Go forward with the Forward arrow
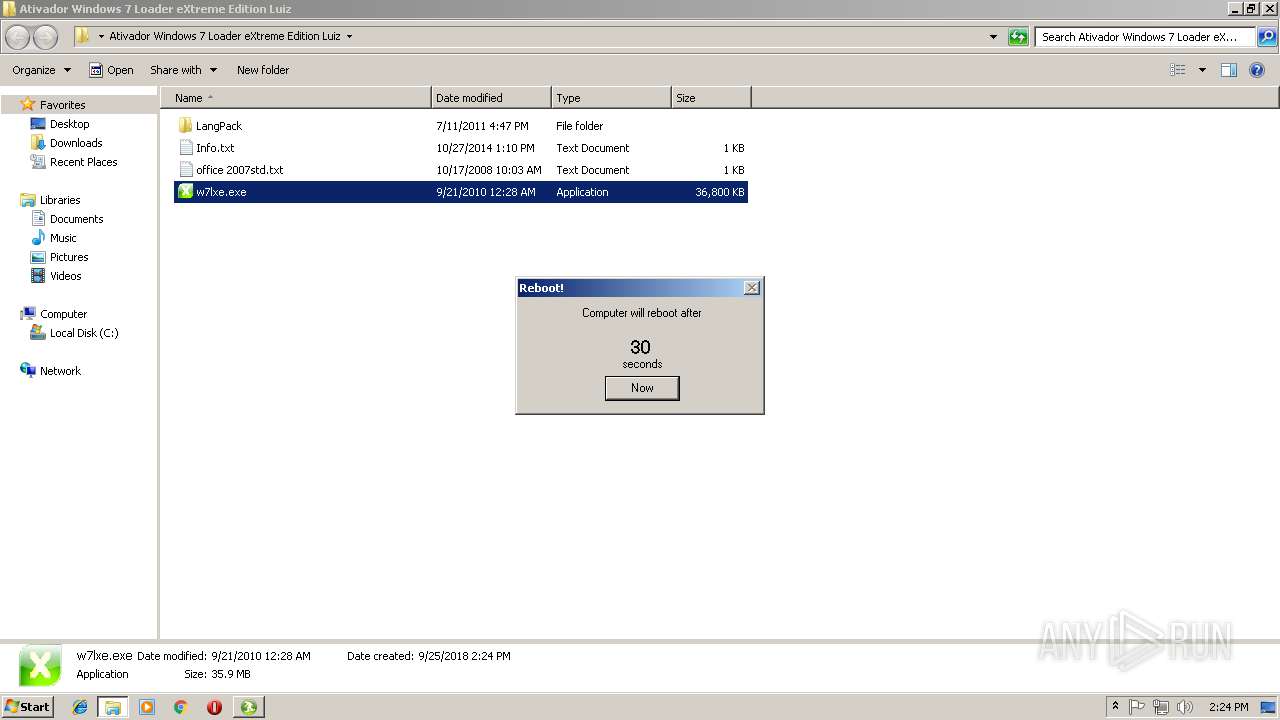Image resolution: width=1280 pixels, height=720 pixels. point(45,37)
